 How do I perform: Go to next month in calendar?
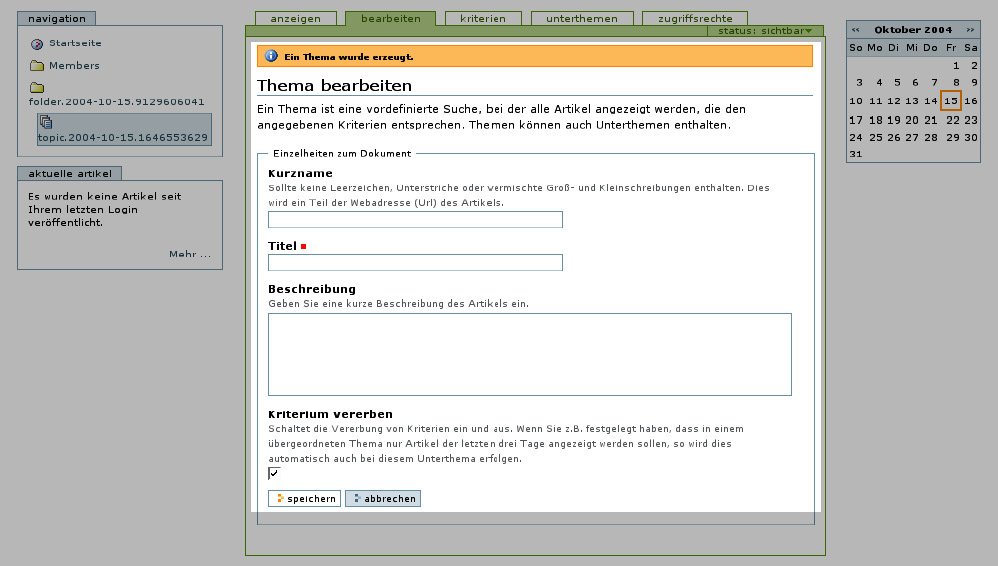[x=970, y=30]
